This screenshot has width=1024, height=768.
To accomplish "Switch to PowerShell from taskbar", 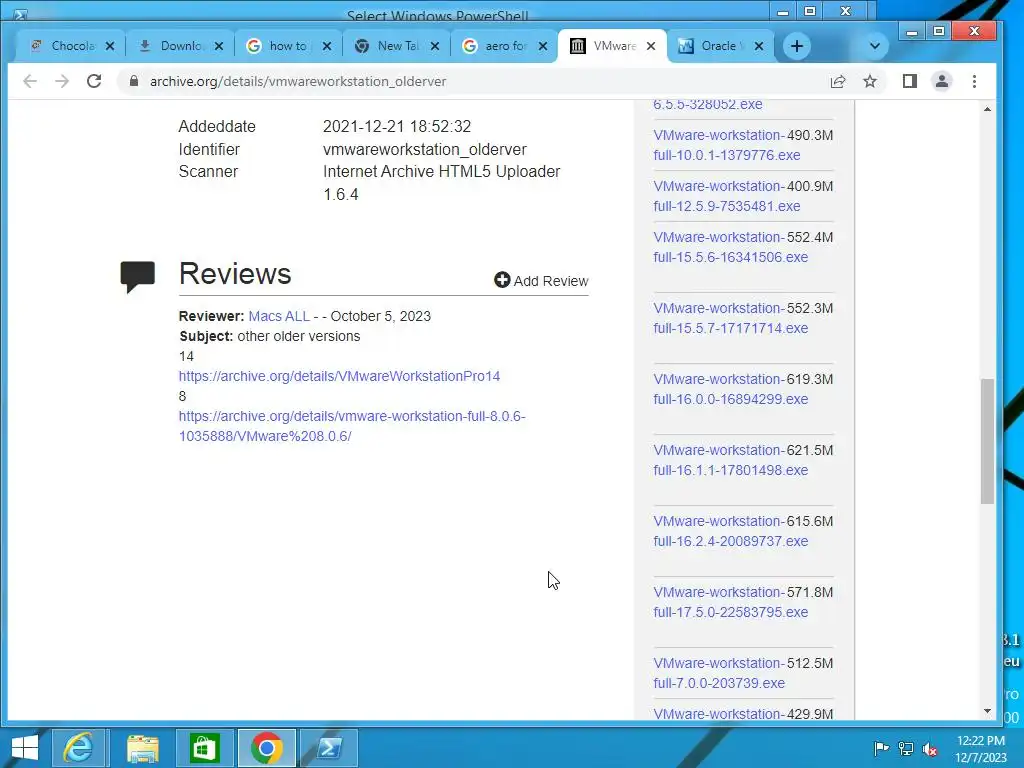I will click(328, 748).
